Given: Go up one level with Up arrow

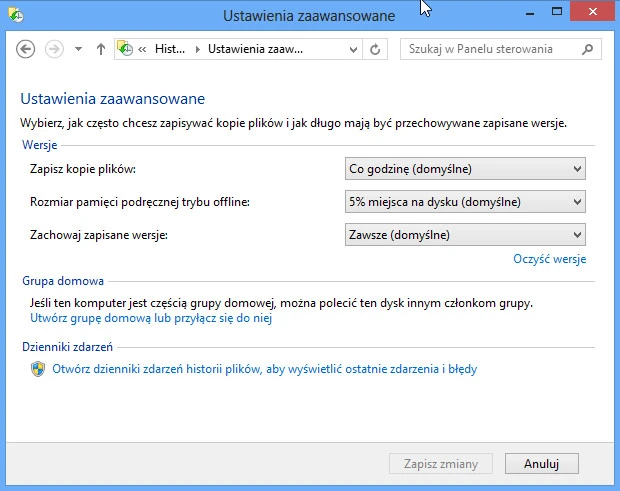Looking at the screenshot, I should tap(100, 49).
